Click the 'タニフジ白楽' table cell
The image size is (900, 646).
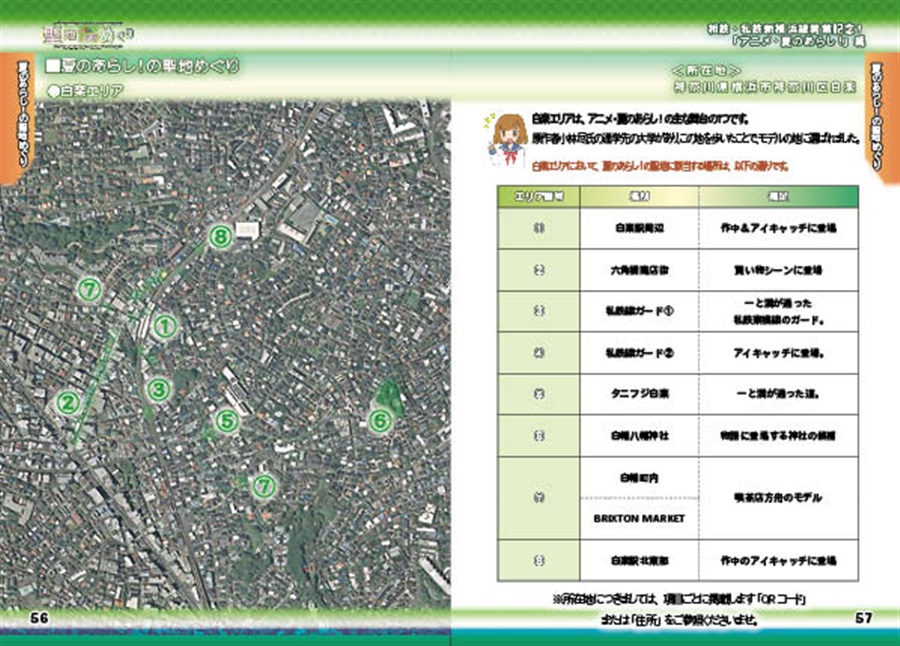tap(639, 394)
